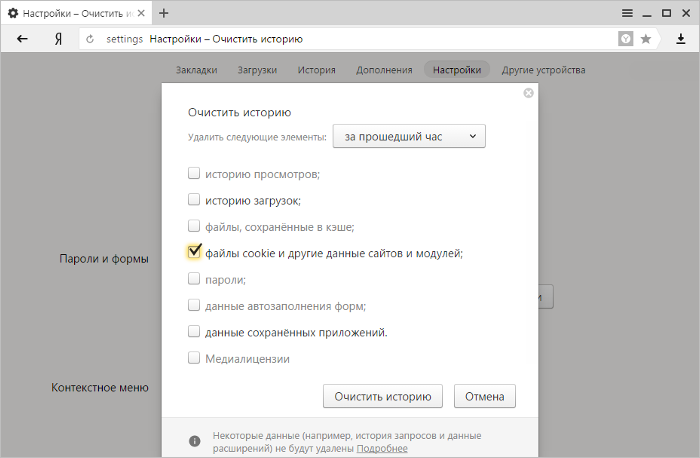Uncheck 'файлы cookie и другие данные сайтов' checkbox

pos(194,252)
